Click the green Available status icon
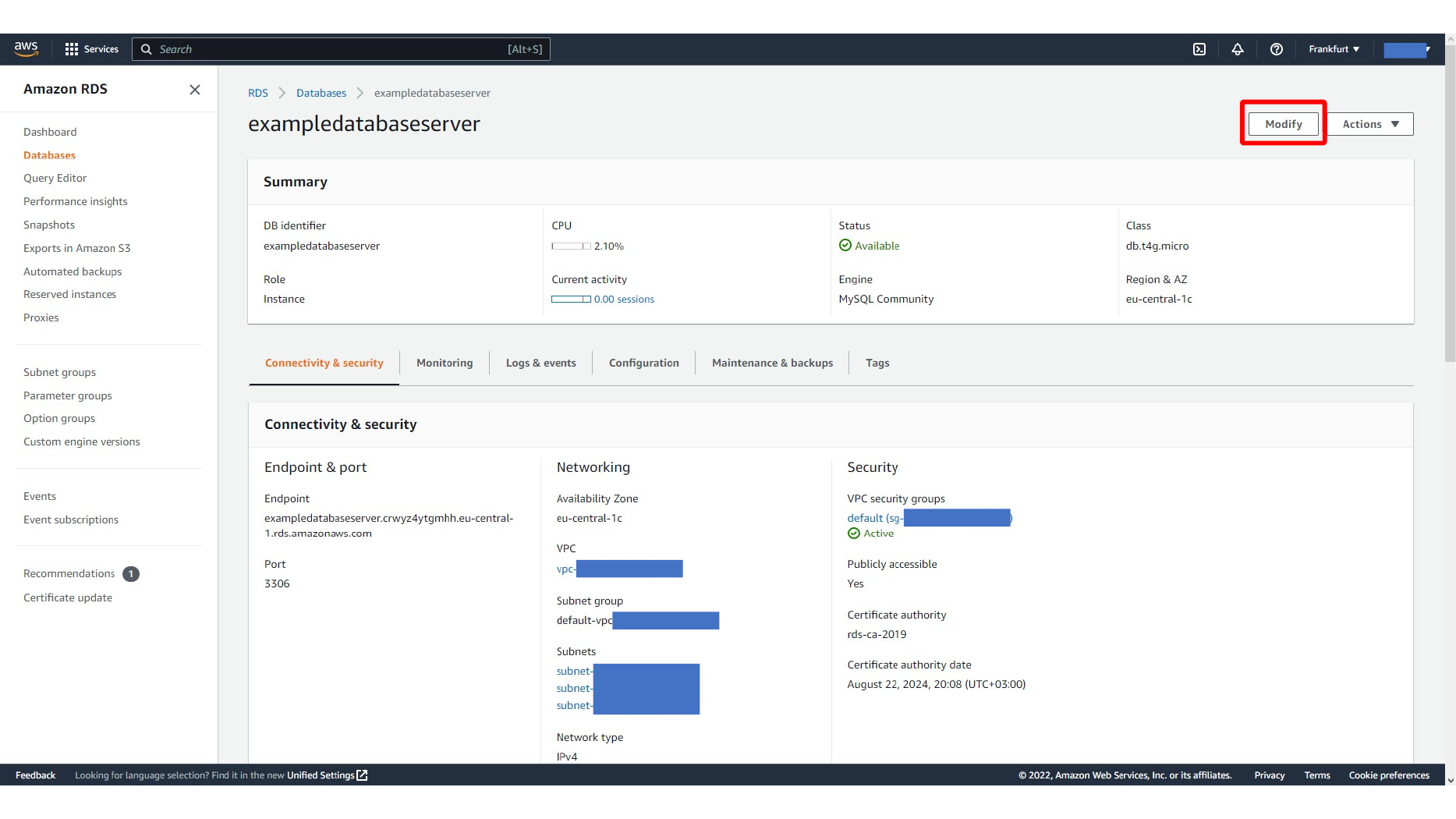1456x819 pixels. 845,246
